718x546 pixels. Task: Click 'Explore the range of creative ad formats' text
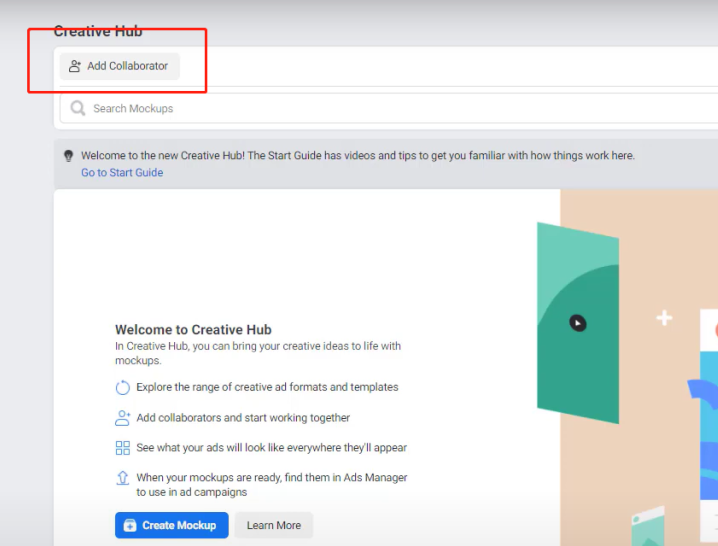point(267,387)
